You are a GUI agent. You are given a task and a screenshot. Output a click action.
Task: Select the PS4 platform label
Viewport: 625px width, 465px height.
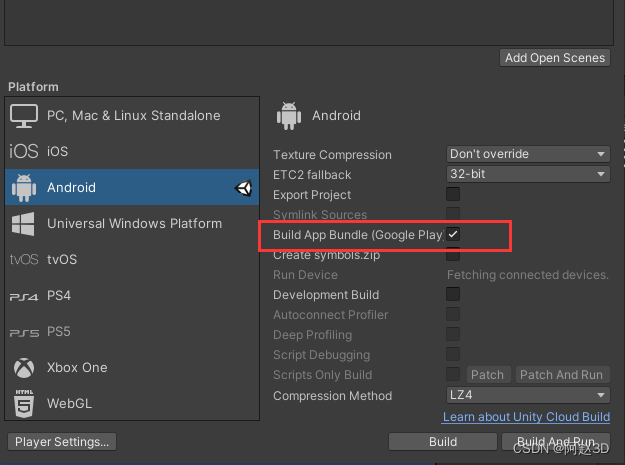click(59, 296)
